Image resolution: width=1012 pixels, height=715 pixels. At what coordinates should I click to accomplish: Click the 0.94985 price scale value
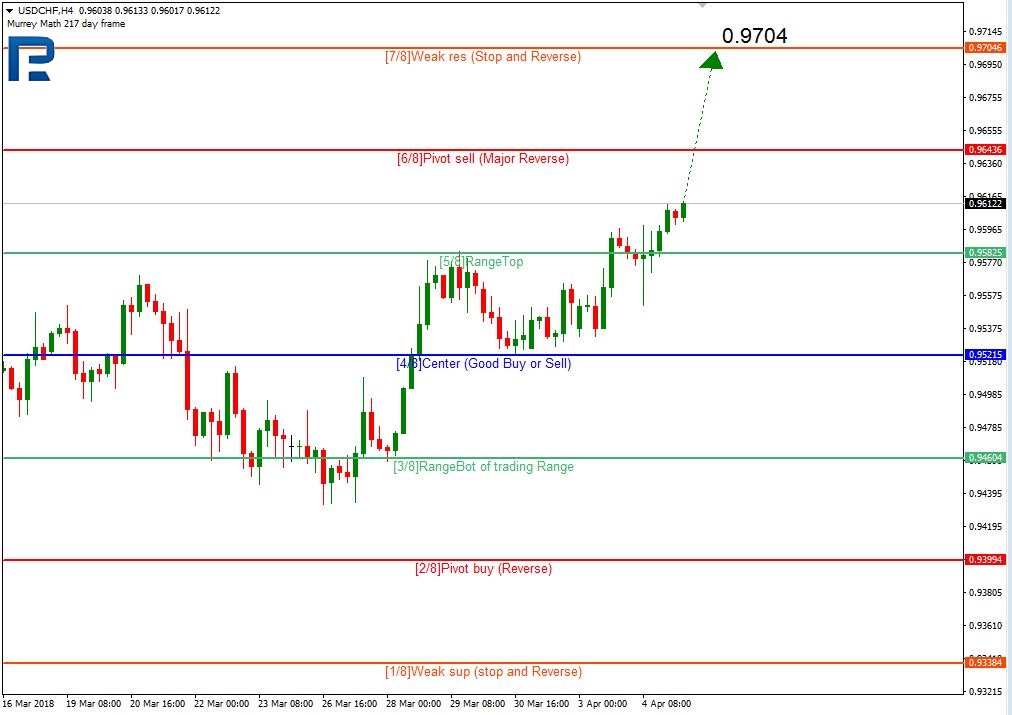987,394
